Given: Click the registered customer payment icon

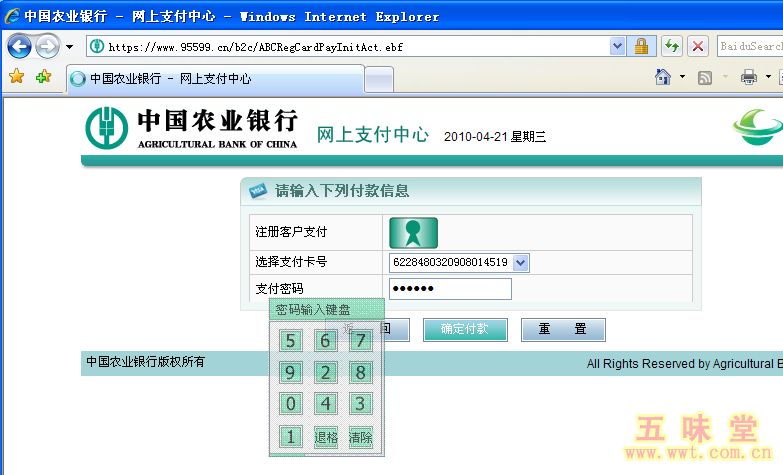Looking at the screenshot, I should coord(413,232).
